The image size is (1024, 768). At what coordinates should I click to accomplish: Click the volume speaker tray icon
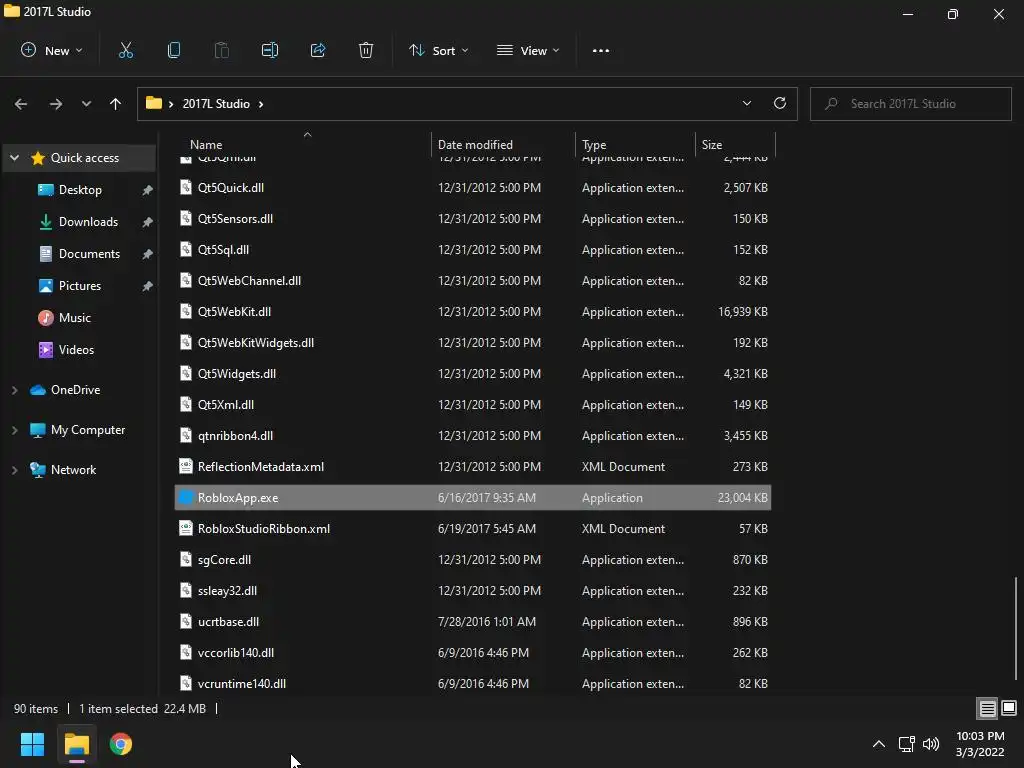pyautogui.click(x=931, y=744)
